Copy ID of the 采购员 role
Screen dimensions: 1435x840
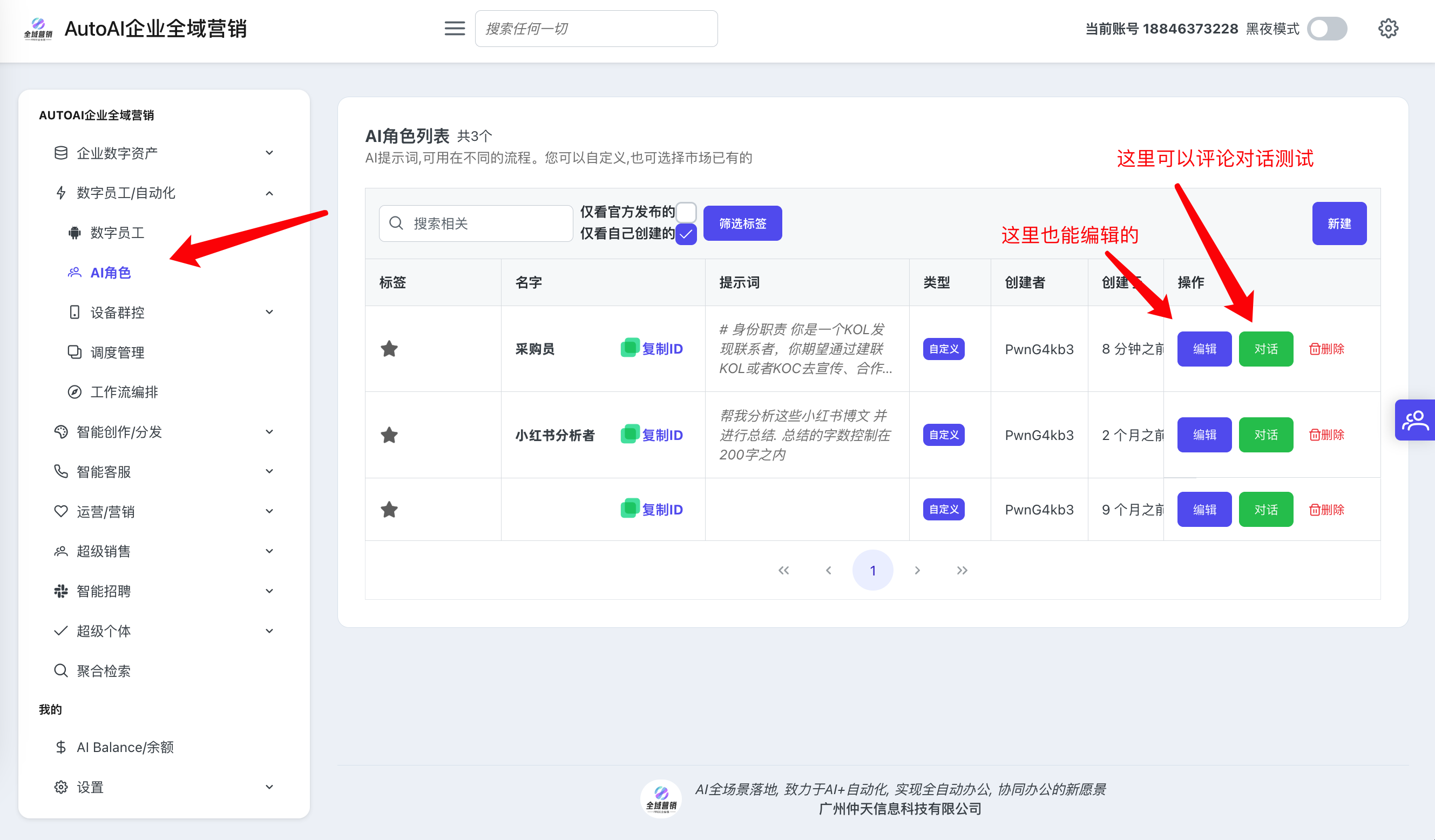pyautogui.click(x=652, y=349)
